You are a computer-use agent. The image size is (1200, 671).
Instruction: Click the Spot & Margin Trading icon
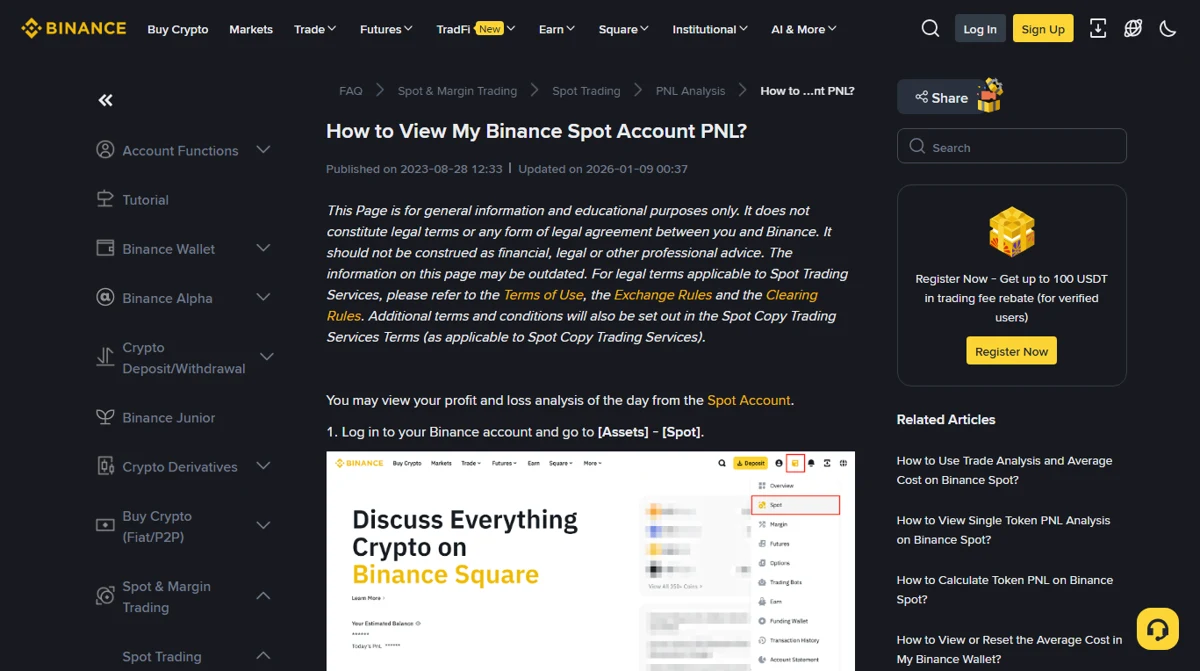(x=105, y=596)
